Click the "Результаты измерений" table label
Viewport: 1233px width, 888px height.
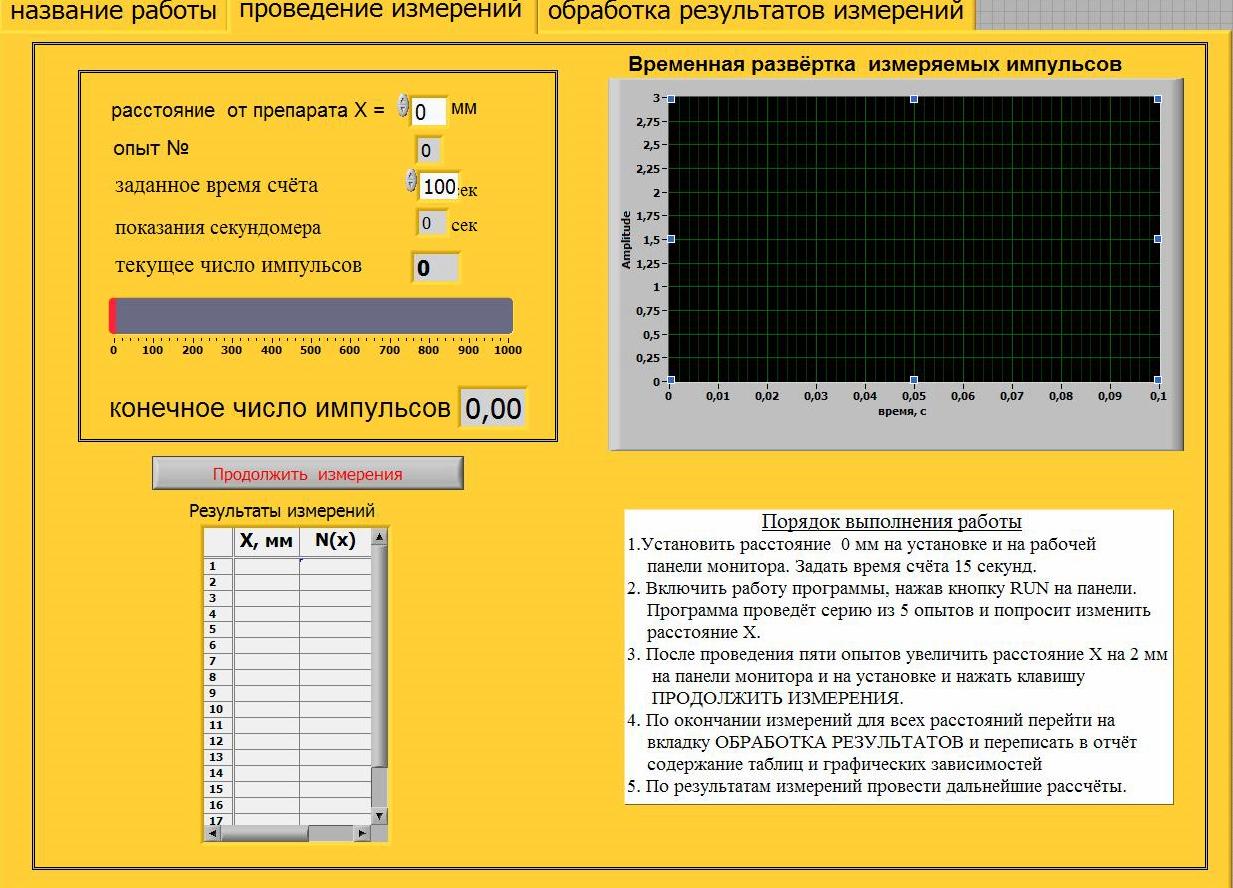pyautogui.click(x=282, y=511)
